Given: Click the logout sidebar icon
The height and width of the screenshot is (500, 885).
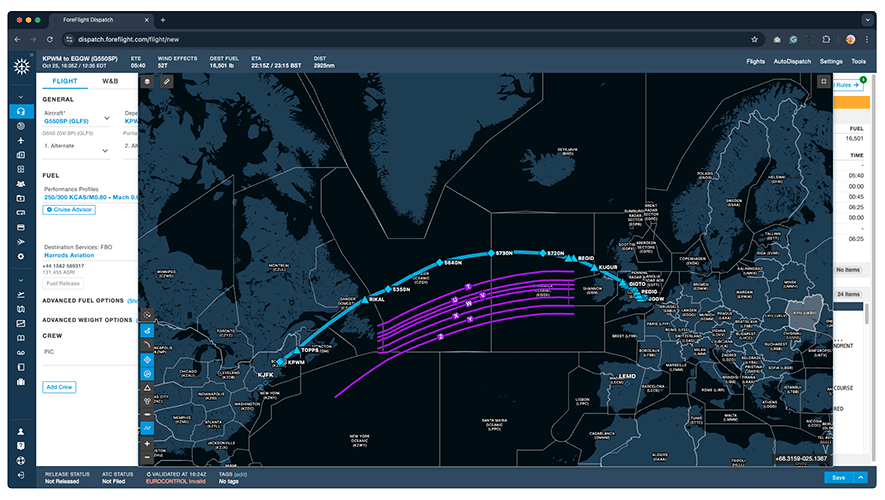Looking at the screenshot, I should coord(21,475).
